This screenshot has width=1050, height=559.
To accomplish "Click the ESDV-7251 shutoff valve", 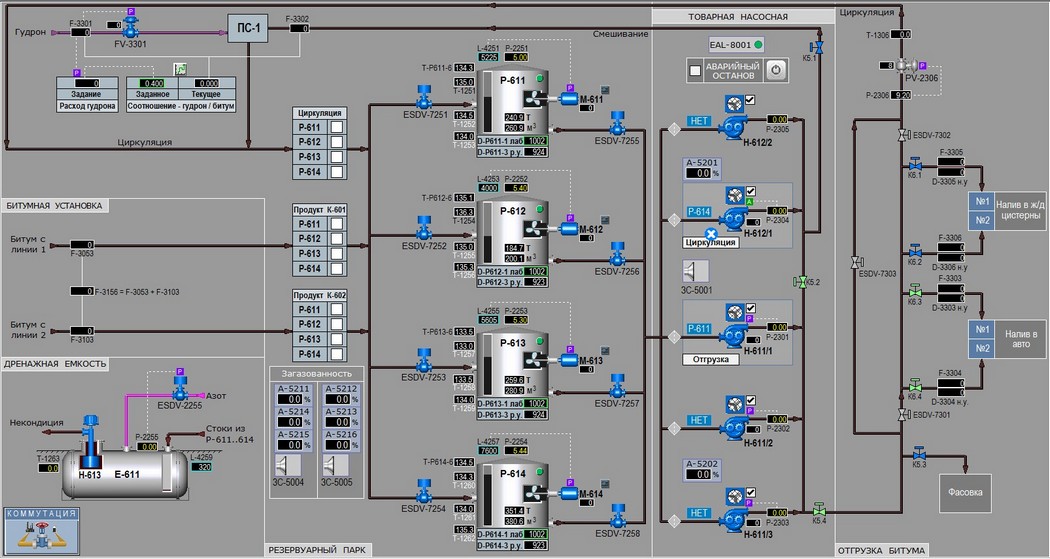I will pyautogui.click(x=423, y=98).
